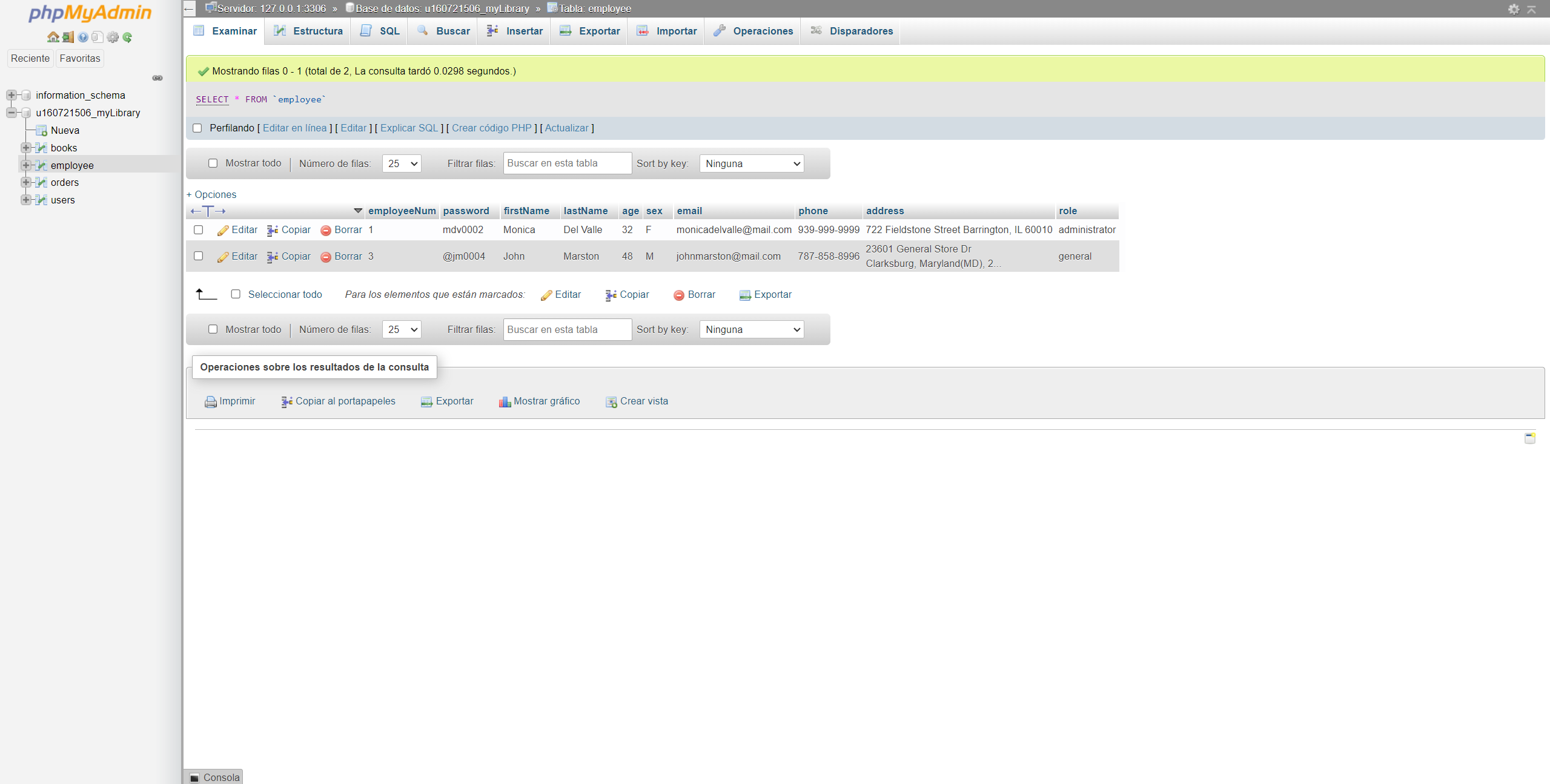Click the Mostrar gráfico chart icon

click(x=505, y=401)
